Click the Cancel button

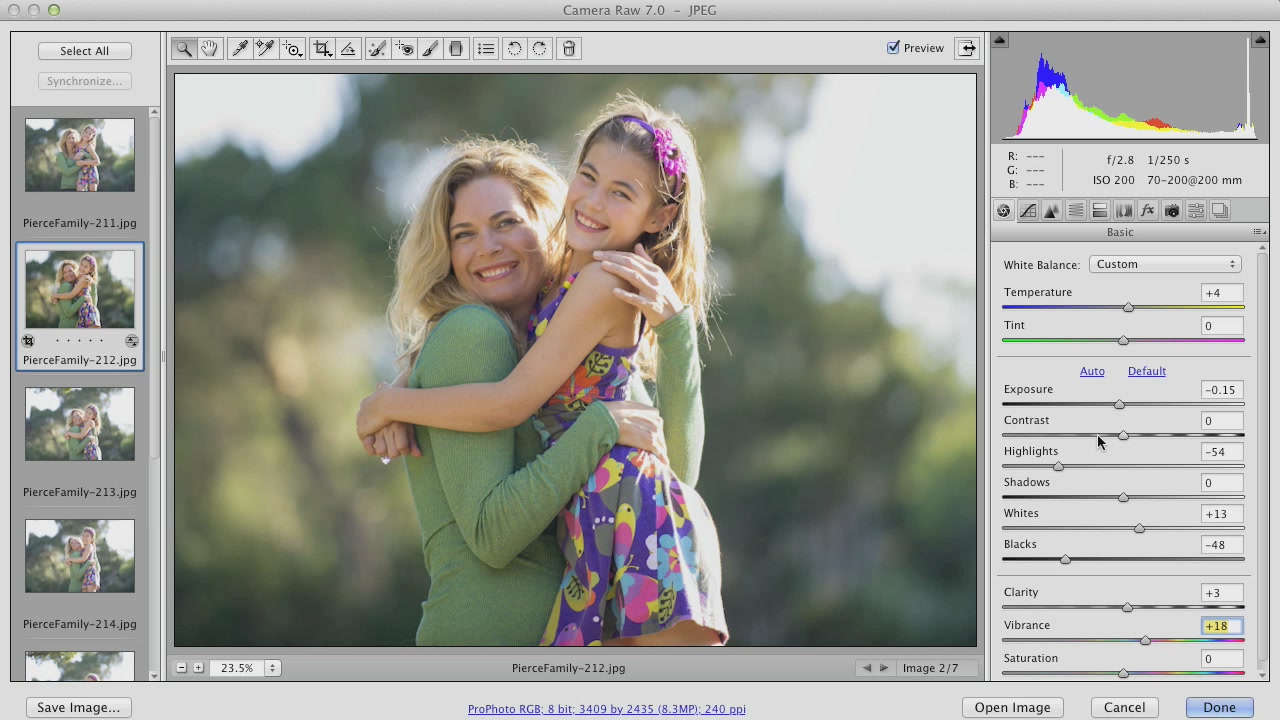(x=1124, y=707)
